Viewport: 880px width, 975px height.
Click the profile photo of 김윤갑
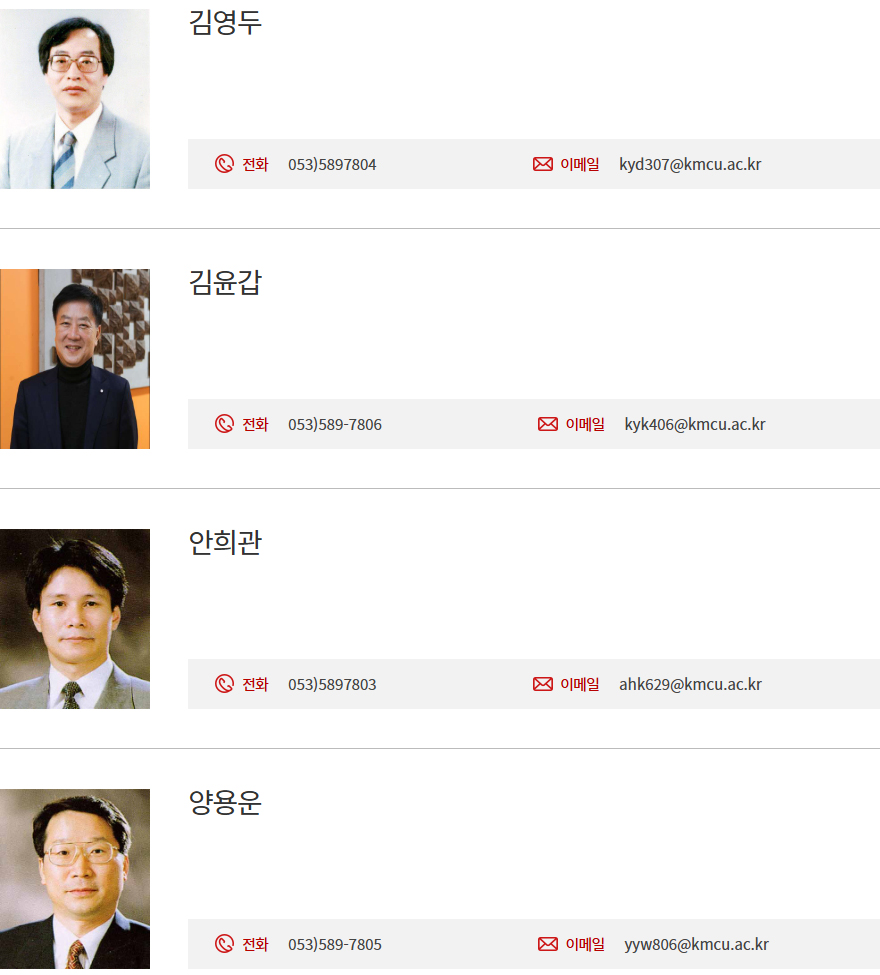click(x=75, y=359)
